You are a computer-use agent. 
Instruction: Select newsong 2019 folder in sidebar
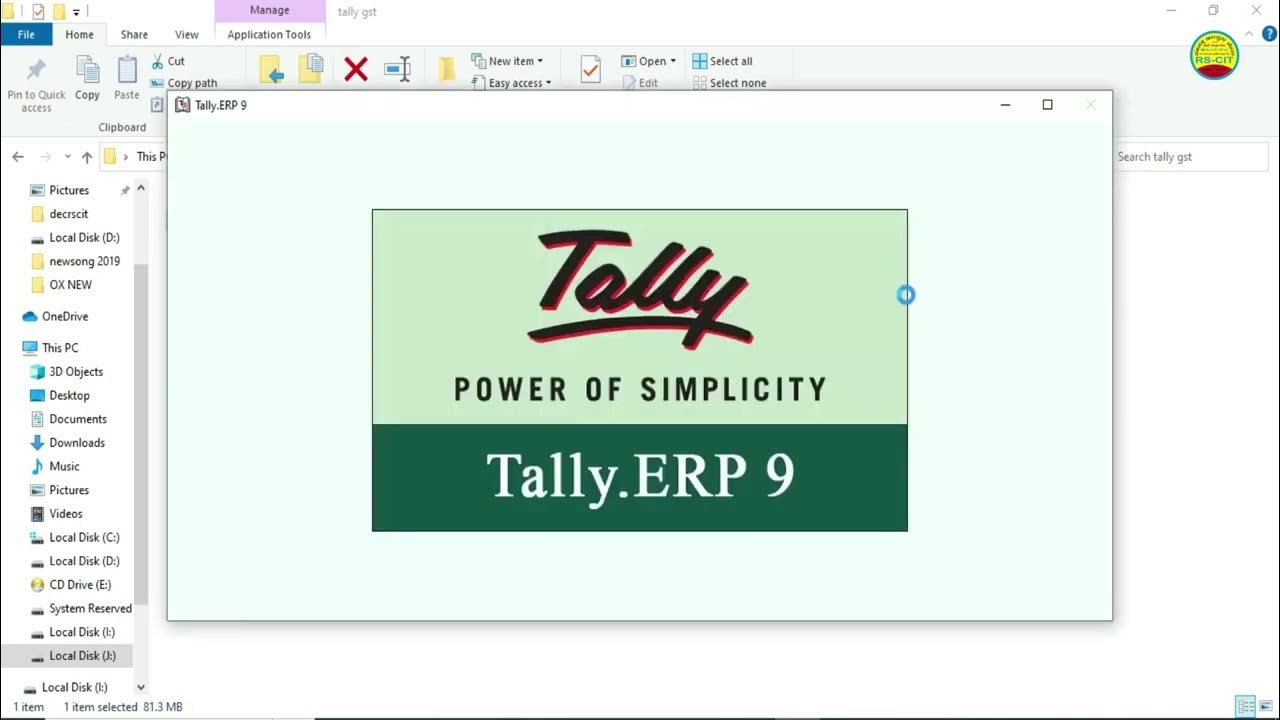pyautogui.click(x=84, y=261)
